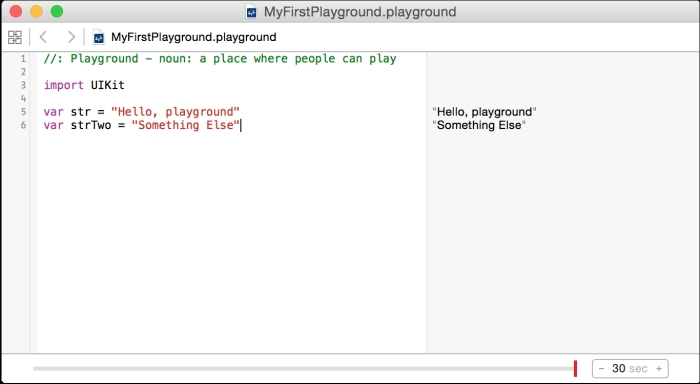The width and height of the screenshot is (700, 384).
Task: Click UIKit in the import statement
Action: pyautogui.click(x=108, y=85)
